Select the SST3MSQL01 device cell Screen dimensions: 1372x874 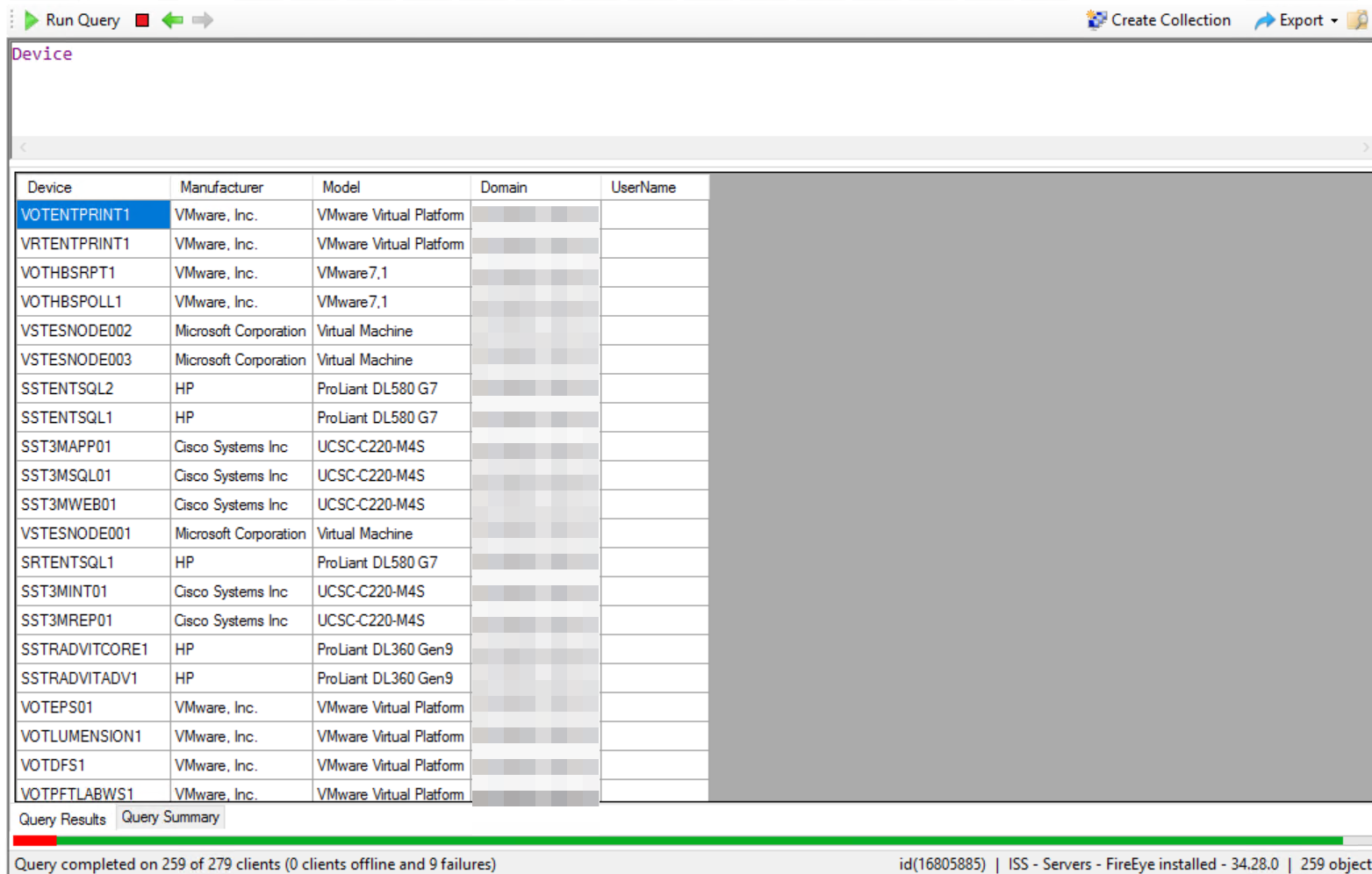[x=93, y=476]
